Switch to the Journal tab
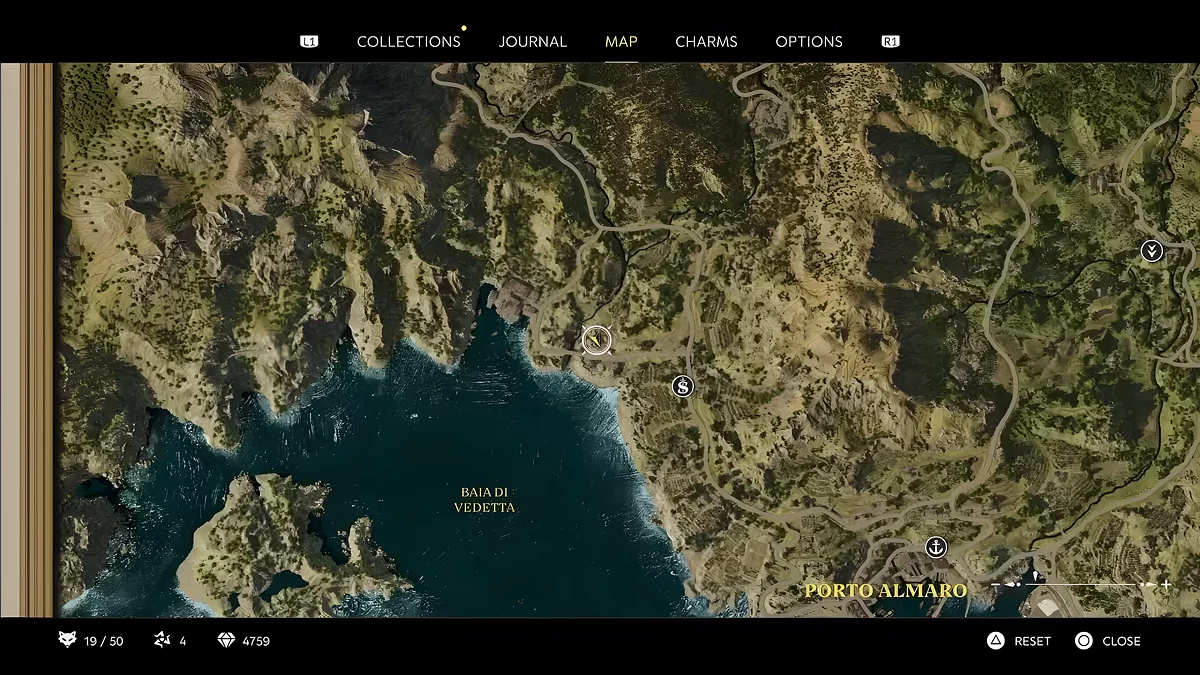This screenshot has height=675, width=1200. click(x=533, y=42)
